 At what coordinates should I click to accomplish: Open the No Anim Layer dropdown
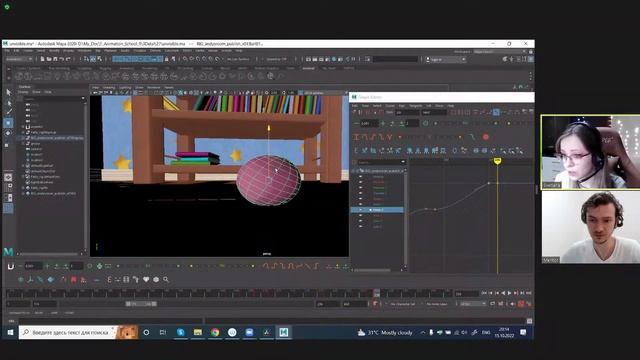coord(438,304)
